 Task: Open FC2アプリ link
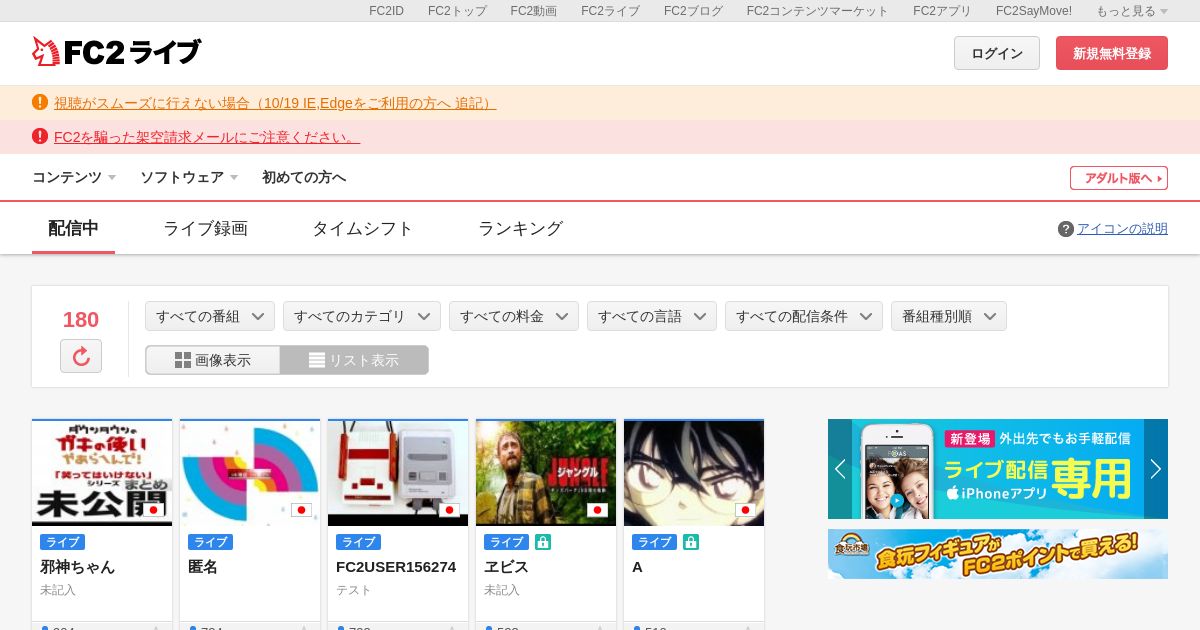[942, 11]
